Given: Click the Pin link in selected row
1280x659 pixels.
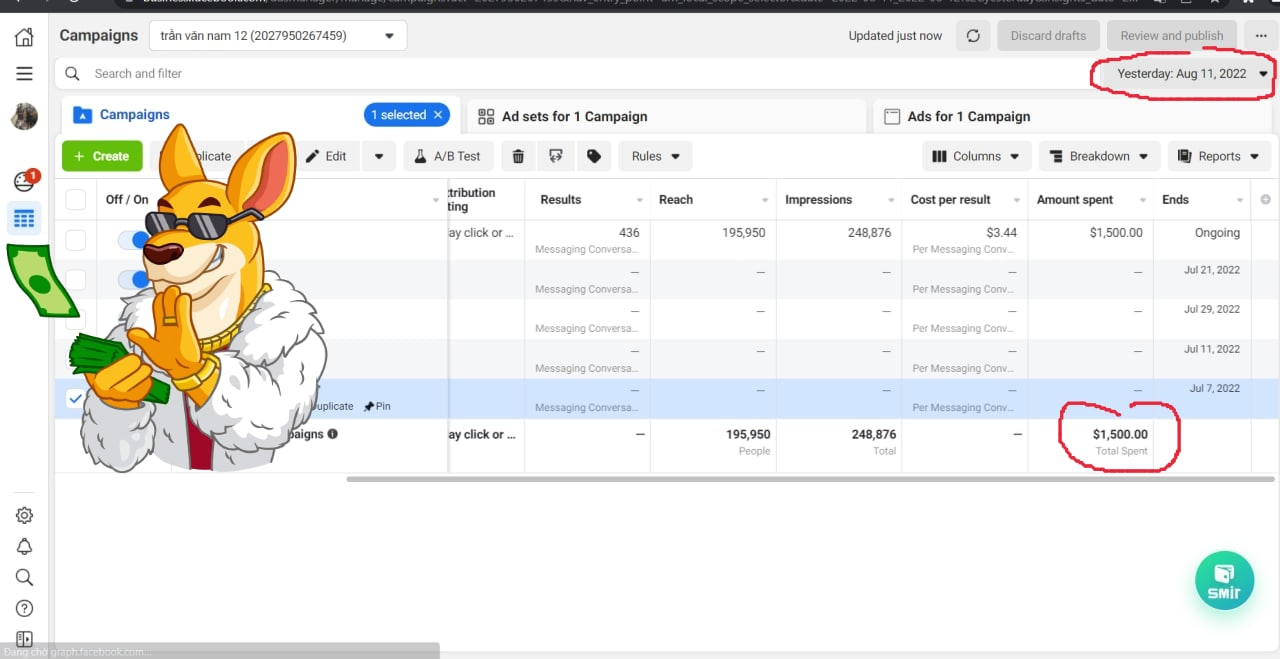Looking at the screenshot, I should pos(377,407).
